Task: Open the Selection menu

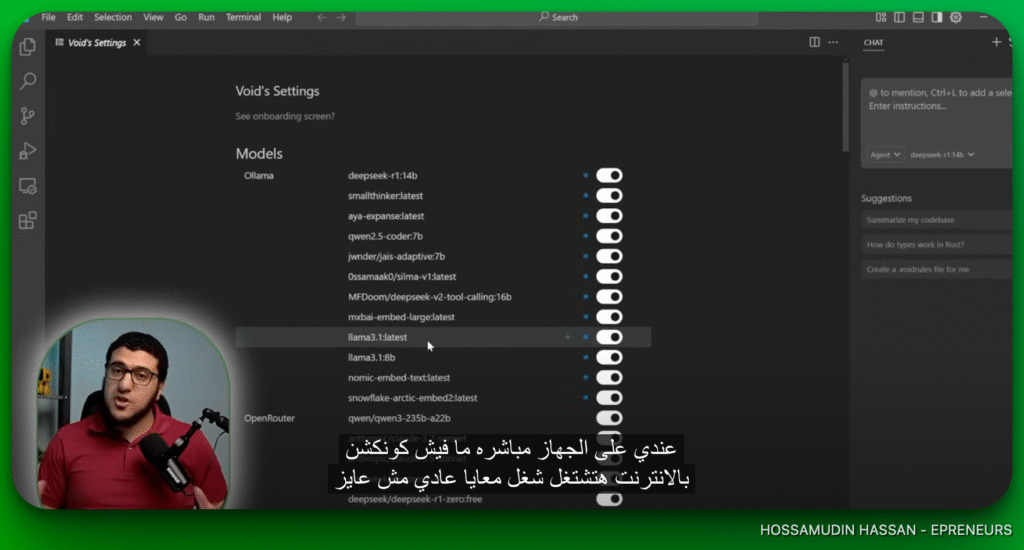Action: pyautogui.click(x=113, y=18)
